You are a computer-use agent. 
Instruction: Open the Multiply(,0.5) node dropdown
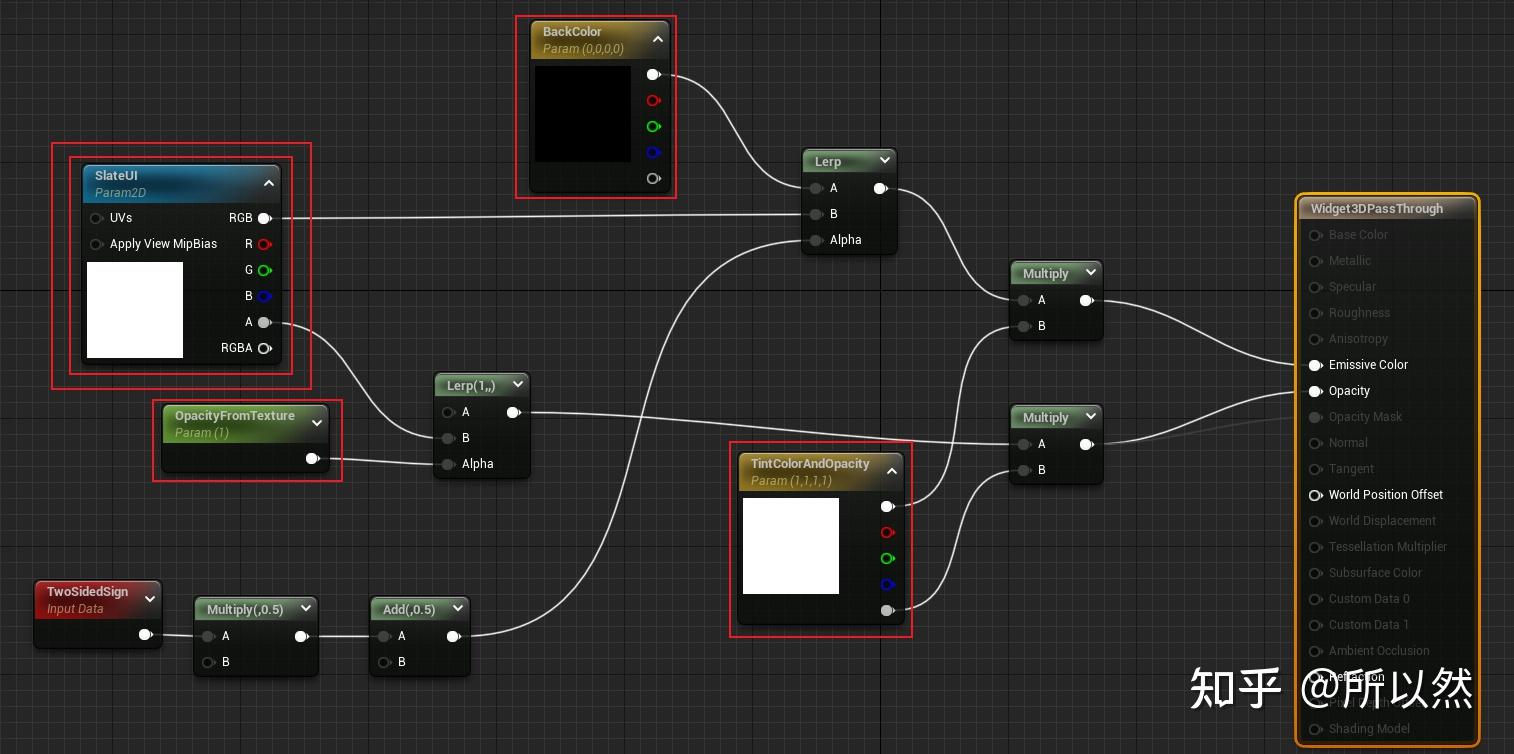pyautogui.click(x=305, y=608)
